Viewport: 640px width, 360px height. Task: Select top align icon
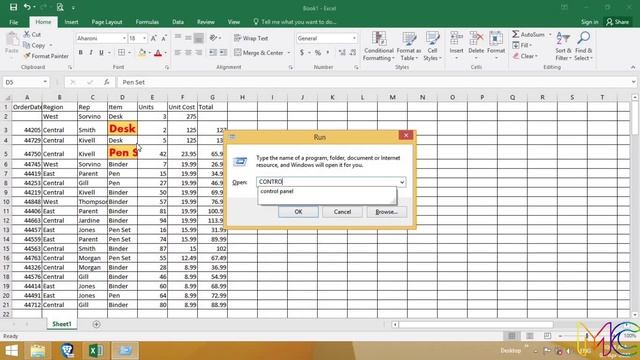pyautogui.click(x=178, y=38)
